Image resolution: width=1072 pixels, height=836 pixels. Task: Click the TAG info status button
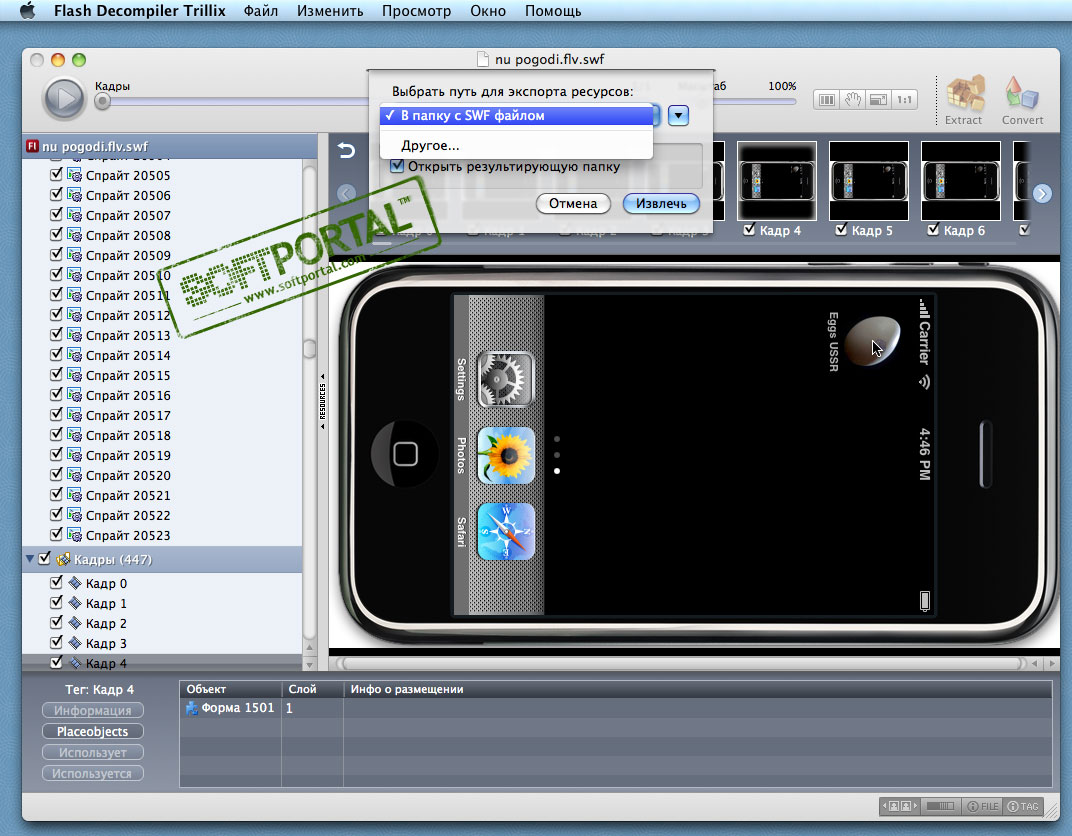(x=1023, y=807)
